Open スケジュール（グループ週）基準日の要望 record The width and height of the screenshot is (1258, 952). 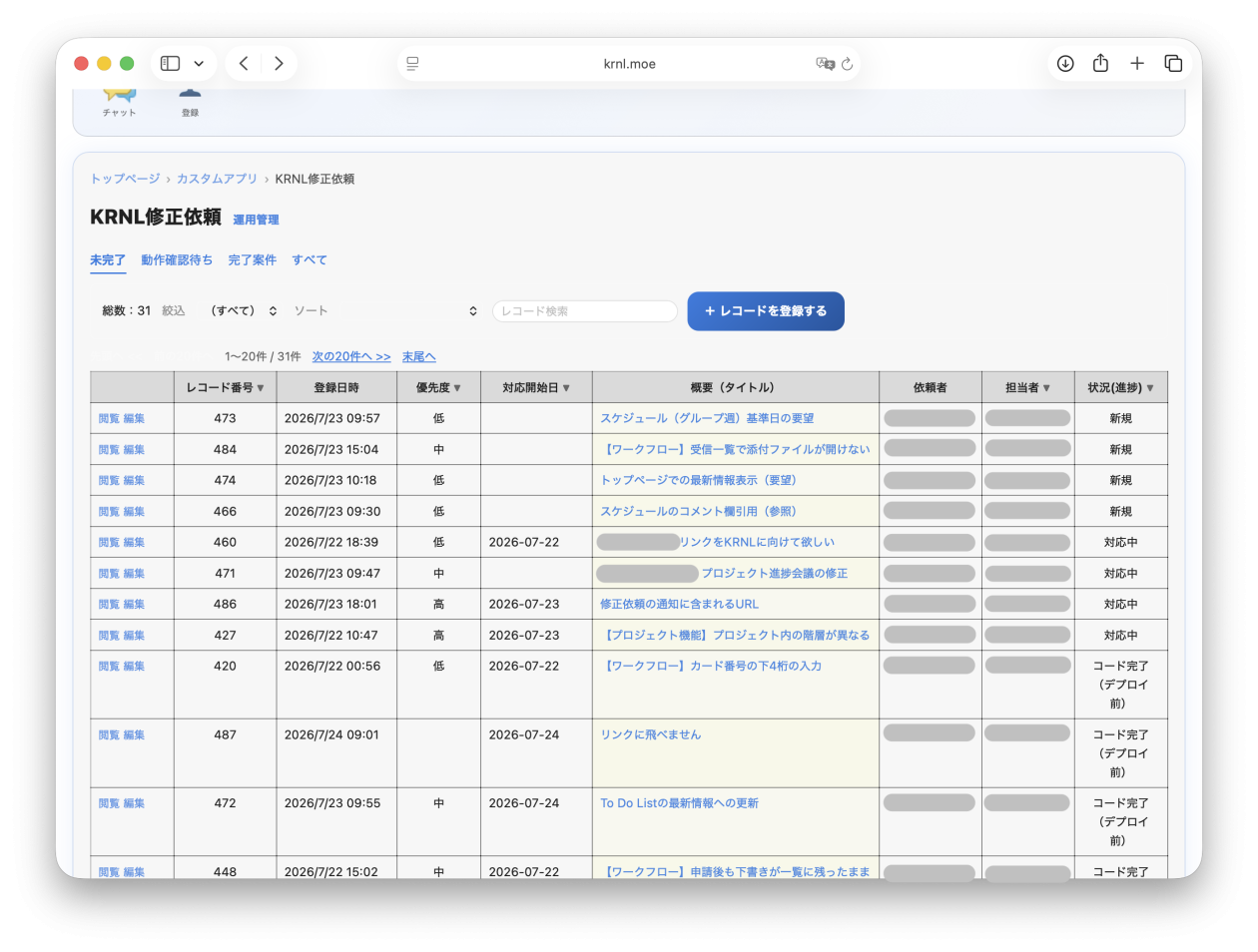[707, 418]
